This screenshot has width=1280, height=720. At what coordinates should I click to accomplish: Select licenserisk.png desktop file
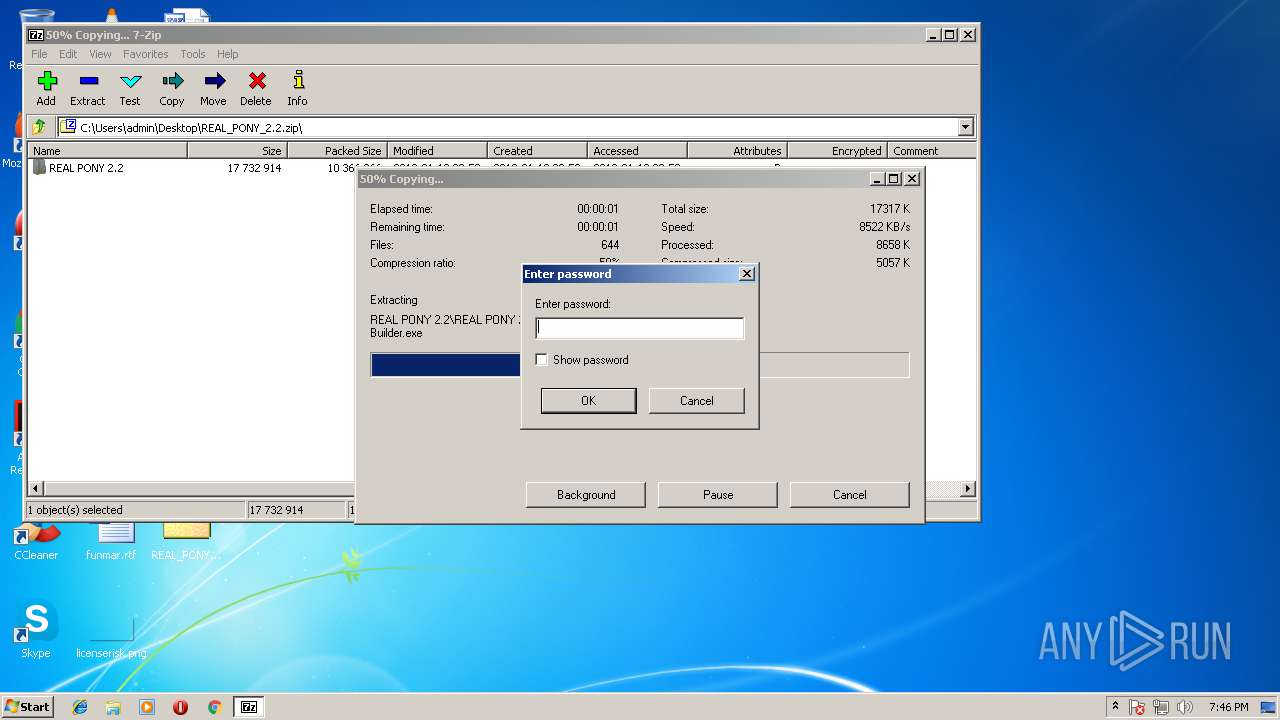point(111,635)
